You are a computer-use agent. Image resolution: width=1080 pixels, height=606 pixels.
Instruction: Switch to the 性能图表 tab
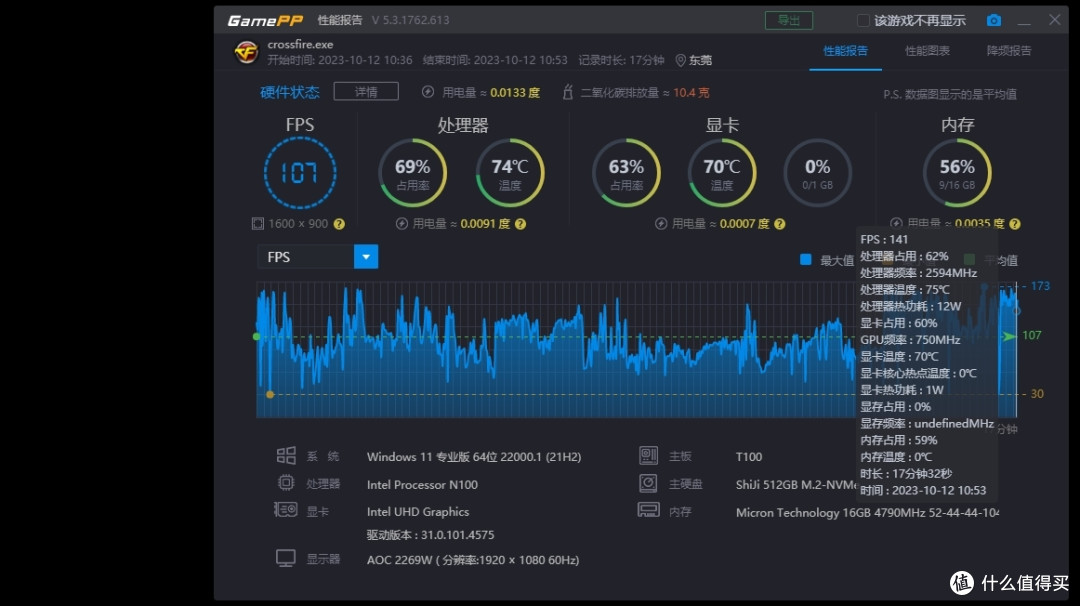[x=928, y=51]
